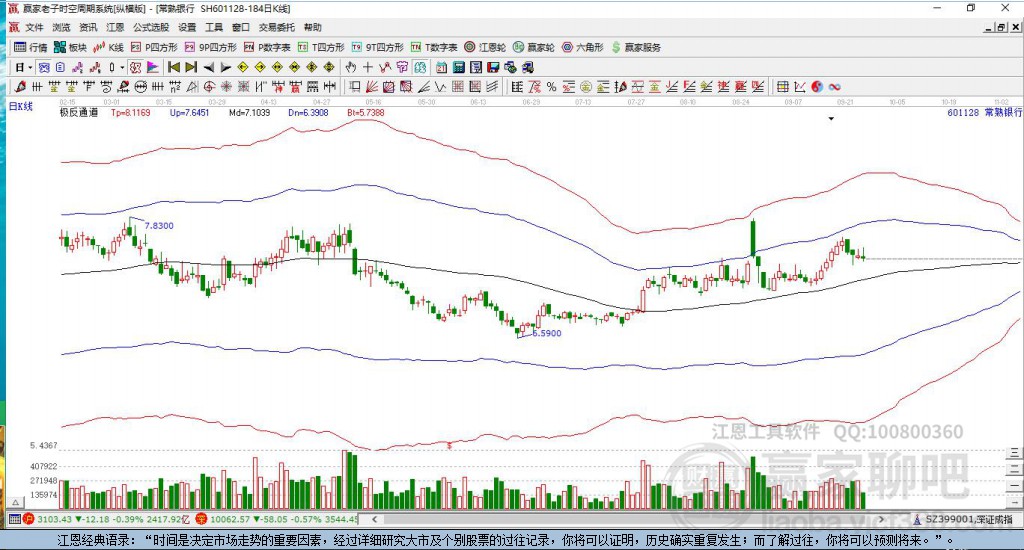This screenshot has width=1024, height=550.
Task: Select the 金 golden ratio circle tool
Action: (585, 87)
